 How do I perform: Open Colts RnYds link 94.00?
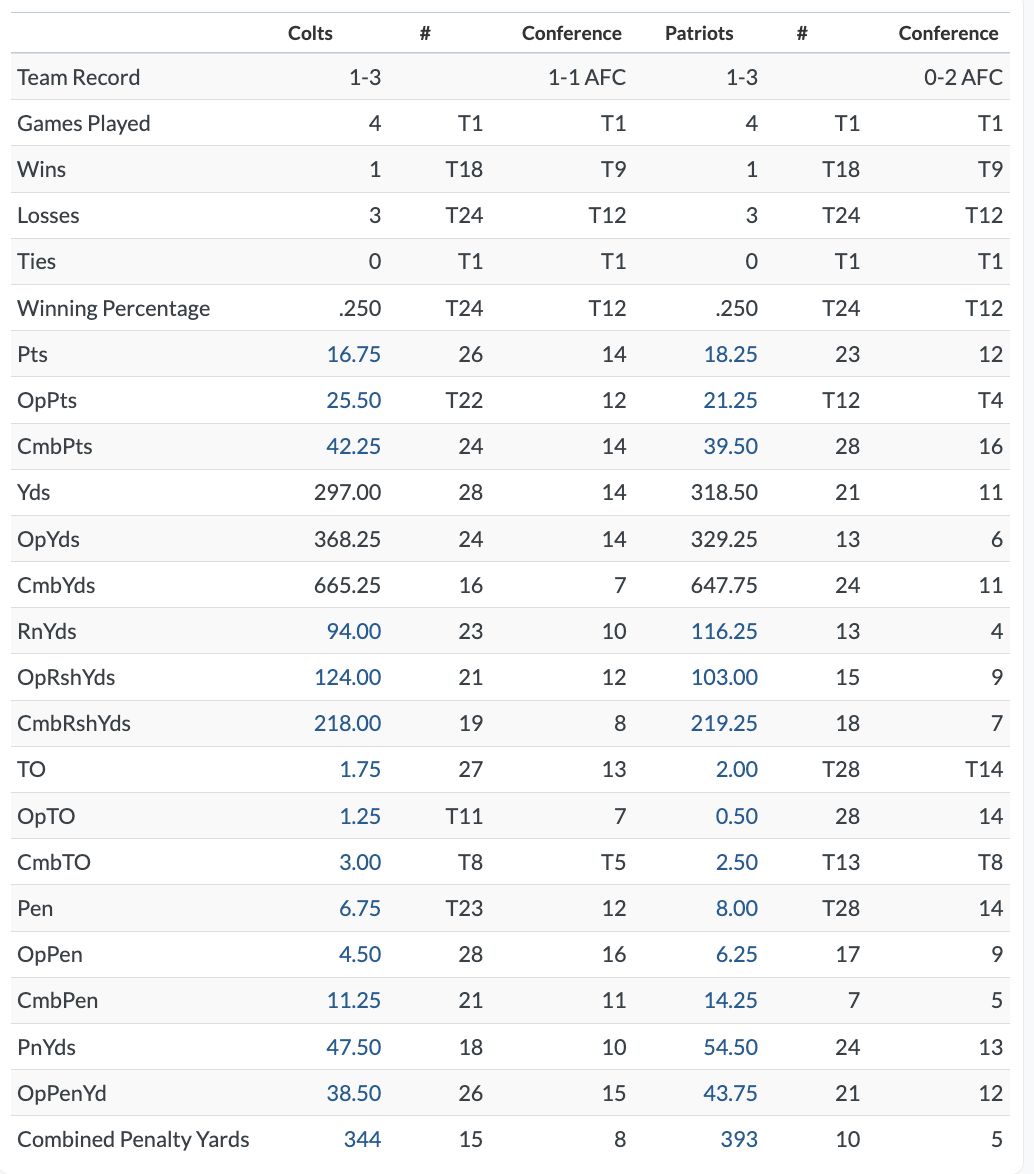pyautogui.click(x=353, y=631)
